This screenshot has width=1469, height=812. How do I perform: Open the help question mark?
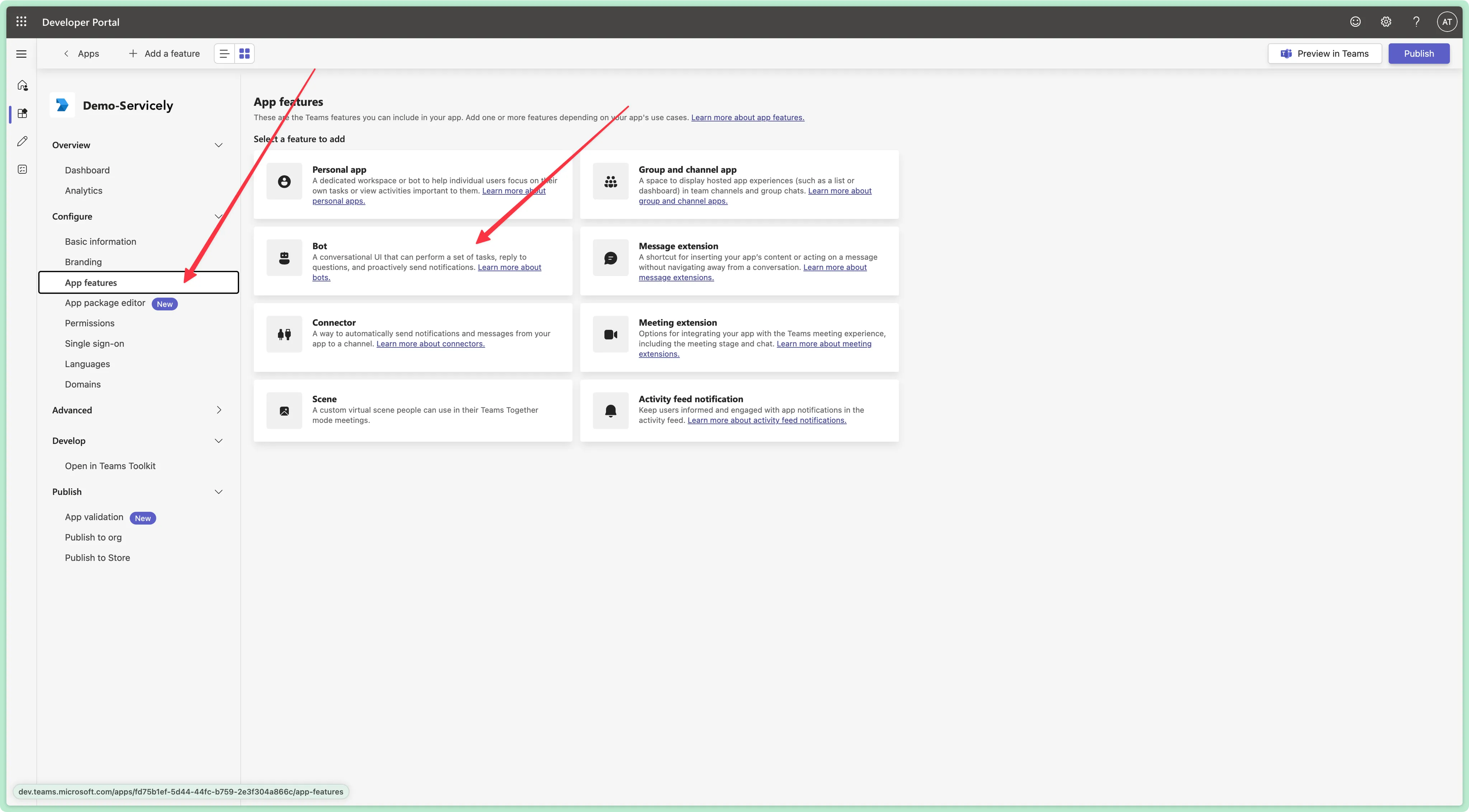pyautogui.click(x=1416, y=22)
